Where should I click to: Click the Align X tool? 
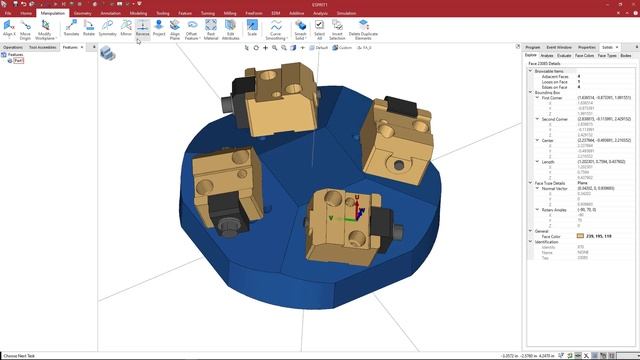point(9,29)
